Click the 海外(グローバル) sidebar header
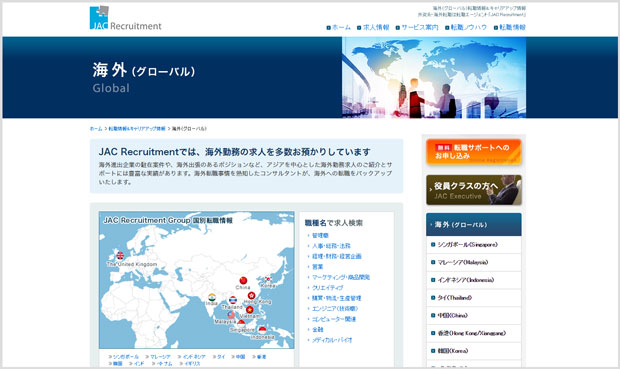620x369 pixels. (x=474, y=225)
